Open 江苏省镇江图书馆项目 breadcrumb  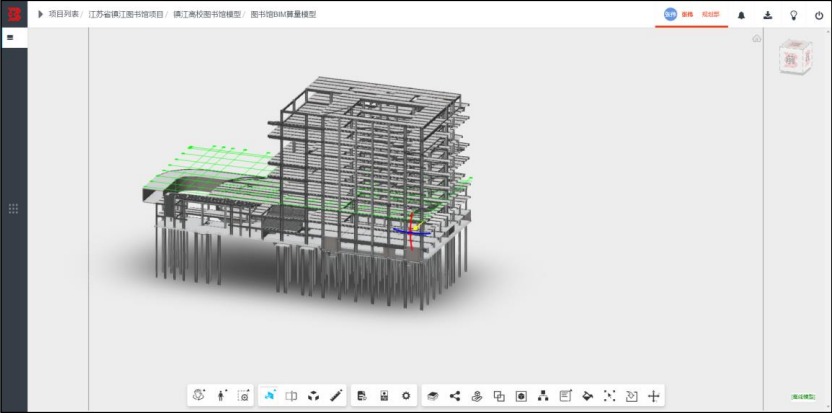[x=126, y=14]
